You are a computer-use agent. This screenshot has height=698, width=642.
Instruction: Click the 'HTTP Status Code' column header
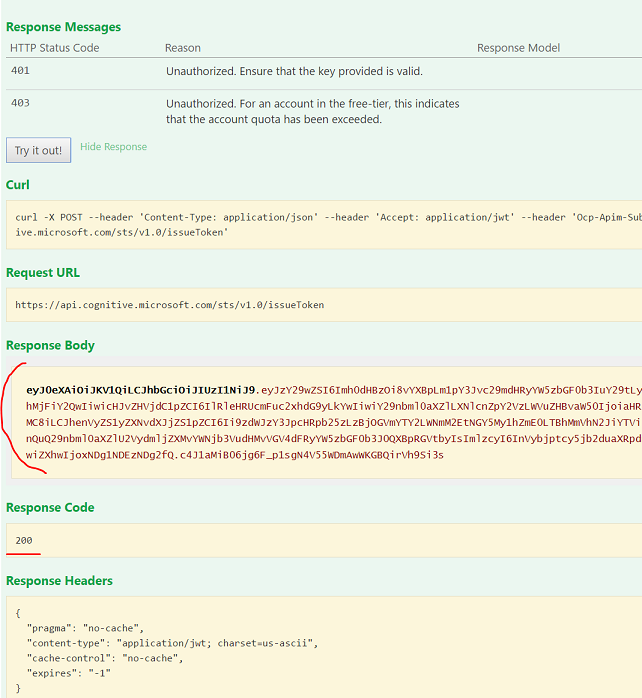tap(55, 48)
